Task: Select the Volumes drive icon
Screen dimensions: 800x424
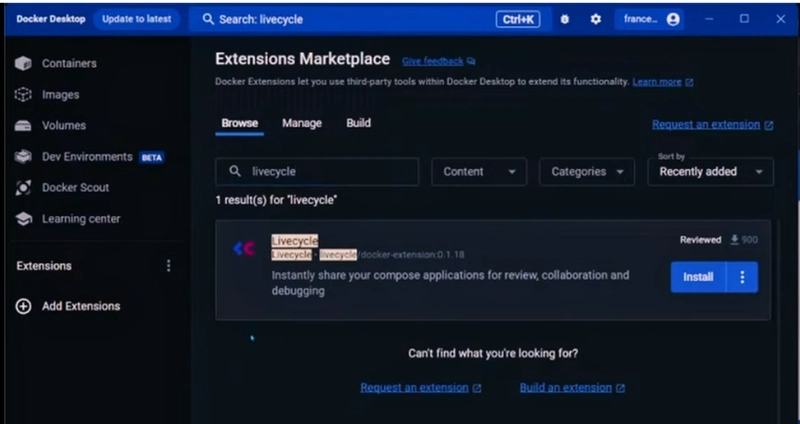Action: 23,126
